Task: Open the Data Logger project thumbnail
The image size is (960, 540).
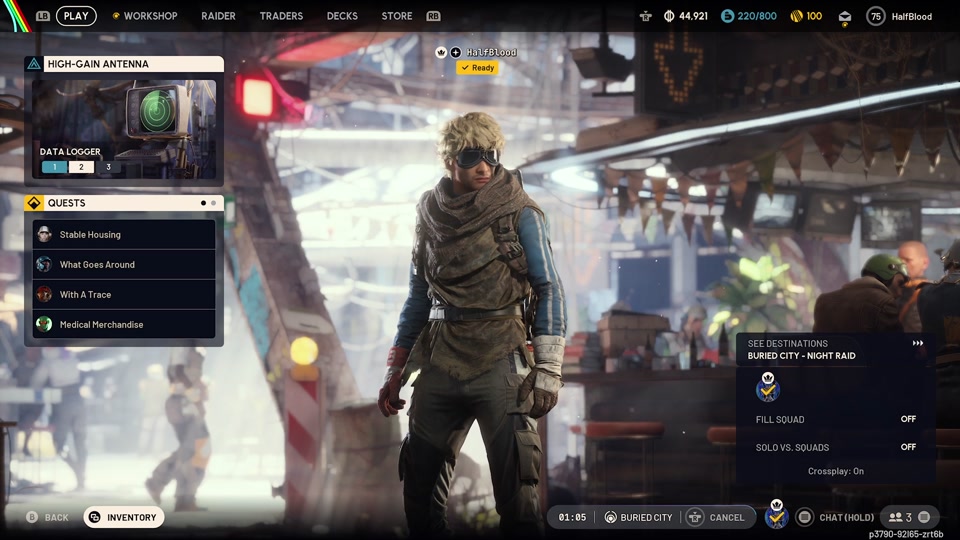Action: pyautogui.click(x=124, y=129)
